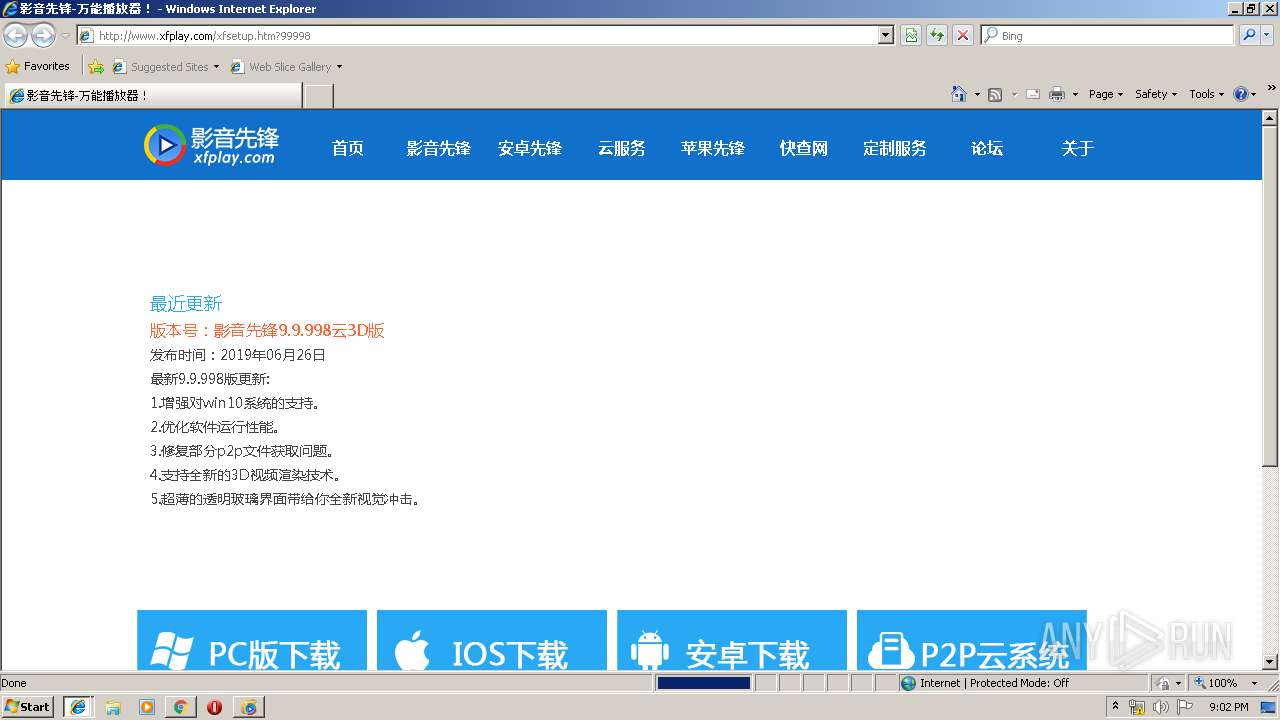
Task: Click the Home icon in the command bar
Action: coord(959,94)
